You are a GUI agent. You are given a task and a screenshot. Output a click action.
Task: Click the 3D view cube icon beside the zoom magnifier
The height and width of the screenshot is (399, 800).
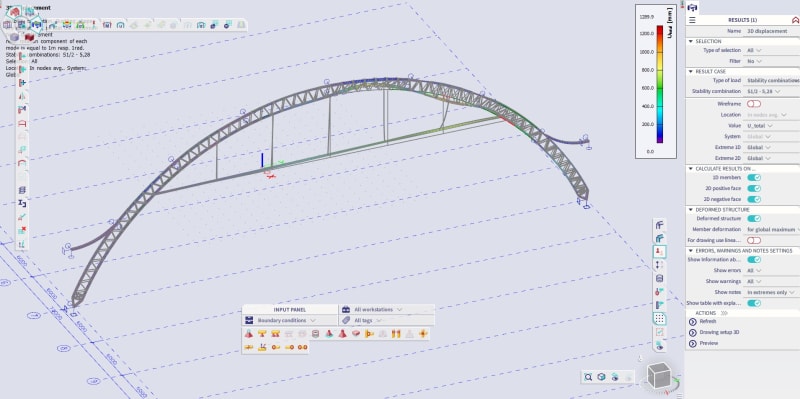(x=602, y=377)
